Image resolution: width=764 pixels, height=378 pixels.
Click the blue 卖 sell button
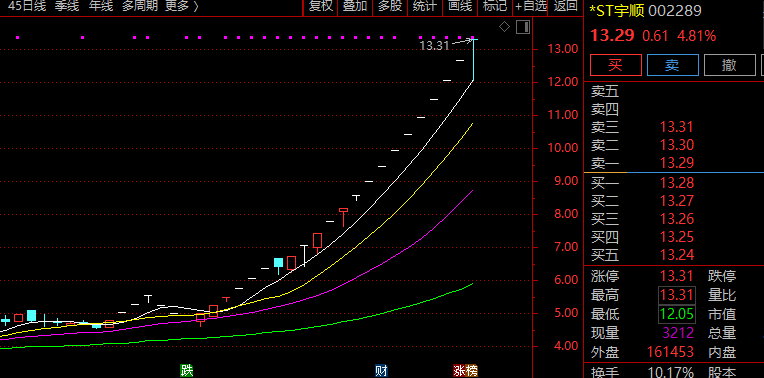[x=673, y=65]
